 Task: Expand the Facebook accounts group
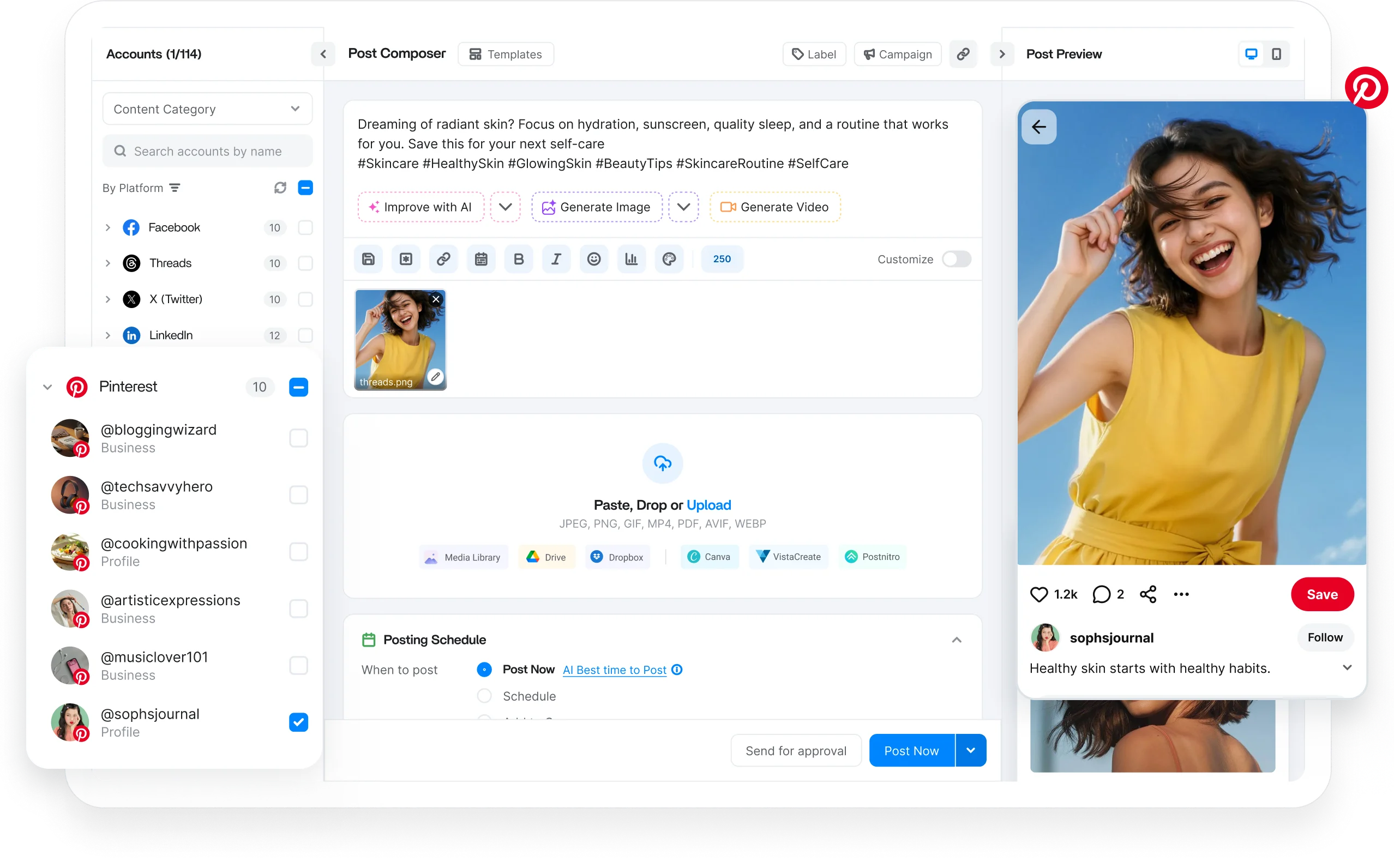pos(107,227)
